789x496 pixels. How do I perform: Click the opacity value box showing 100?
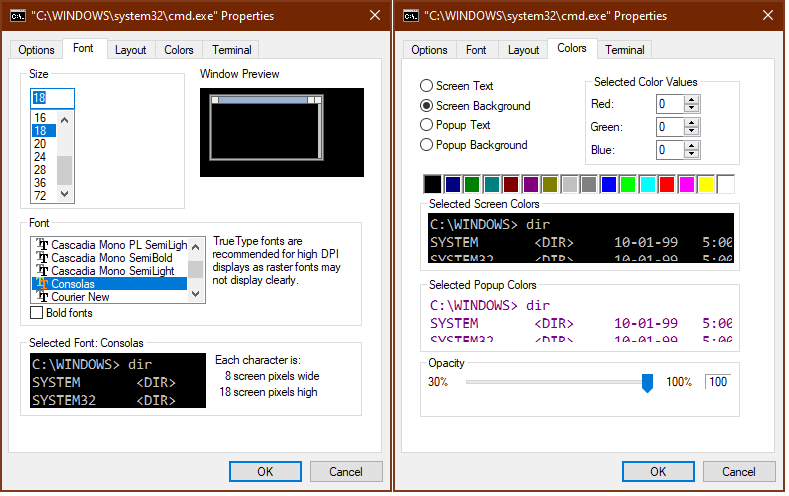point(719,382)
